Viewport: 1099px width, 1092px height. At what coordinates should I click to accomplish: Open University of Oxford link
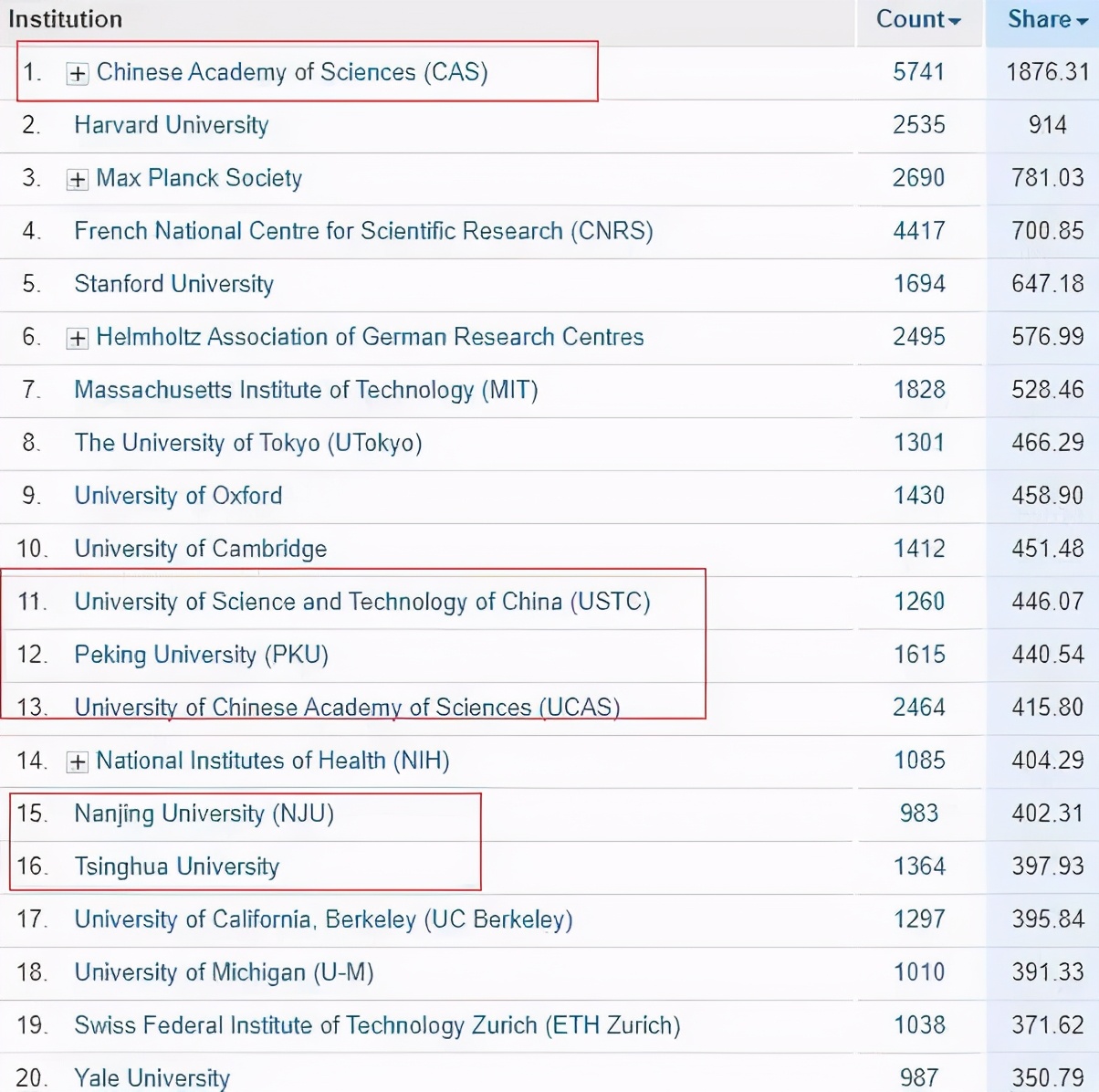[x=178, y=496]
